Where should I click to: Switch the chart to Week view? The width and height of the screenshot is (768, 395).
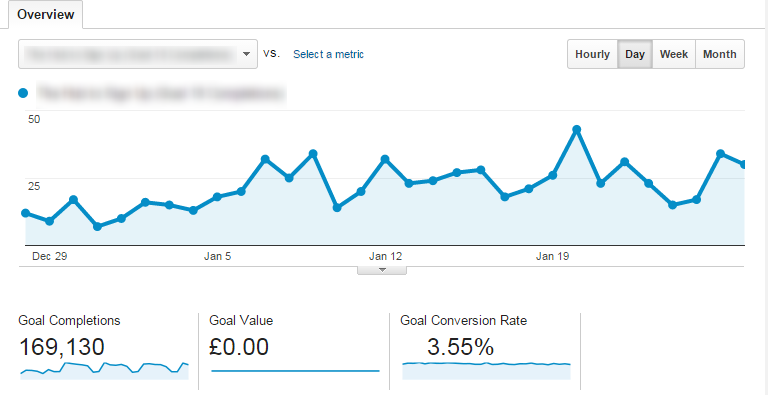click(674, 54)
